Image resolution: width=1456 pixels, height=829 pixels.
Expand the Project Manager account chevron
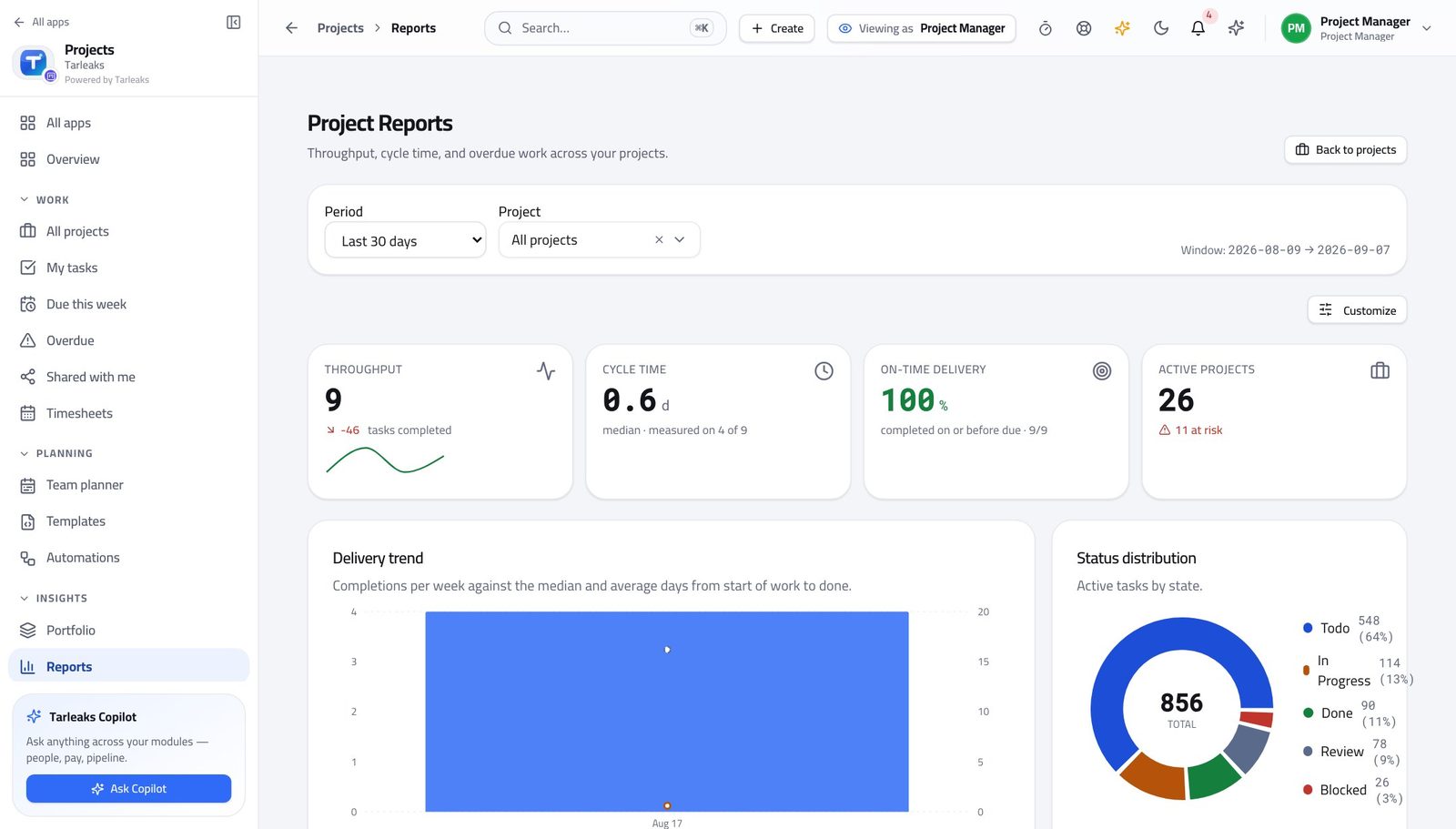pyautogui.click(x=1427, y=28)
